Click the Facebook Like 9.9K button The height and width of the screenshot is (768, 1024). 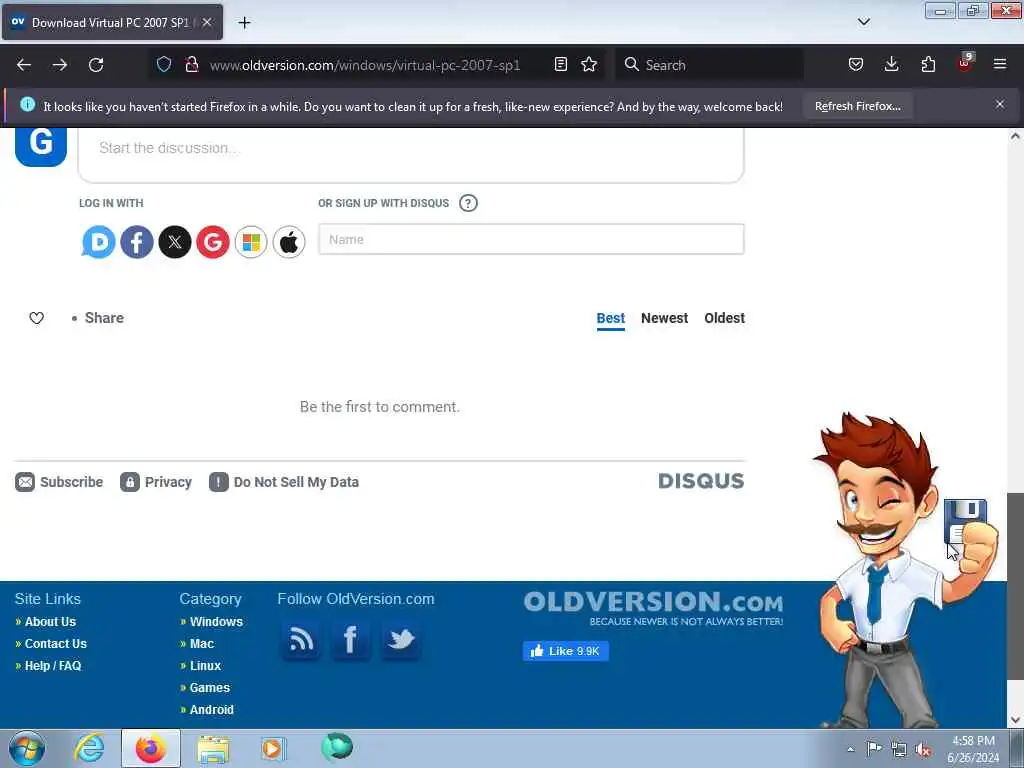point(566,651)
